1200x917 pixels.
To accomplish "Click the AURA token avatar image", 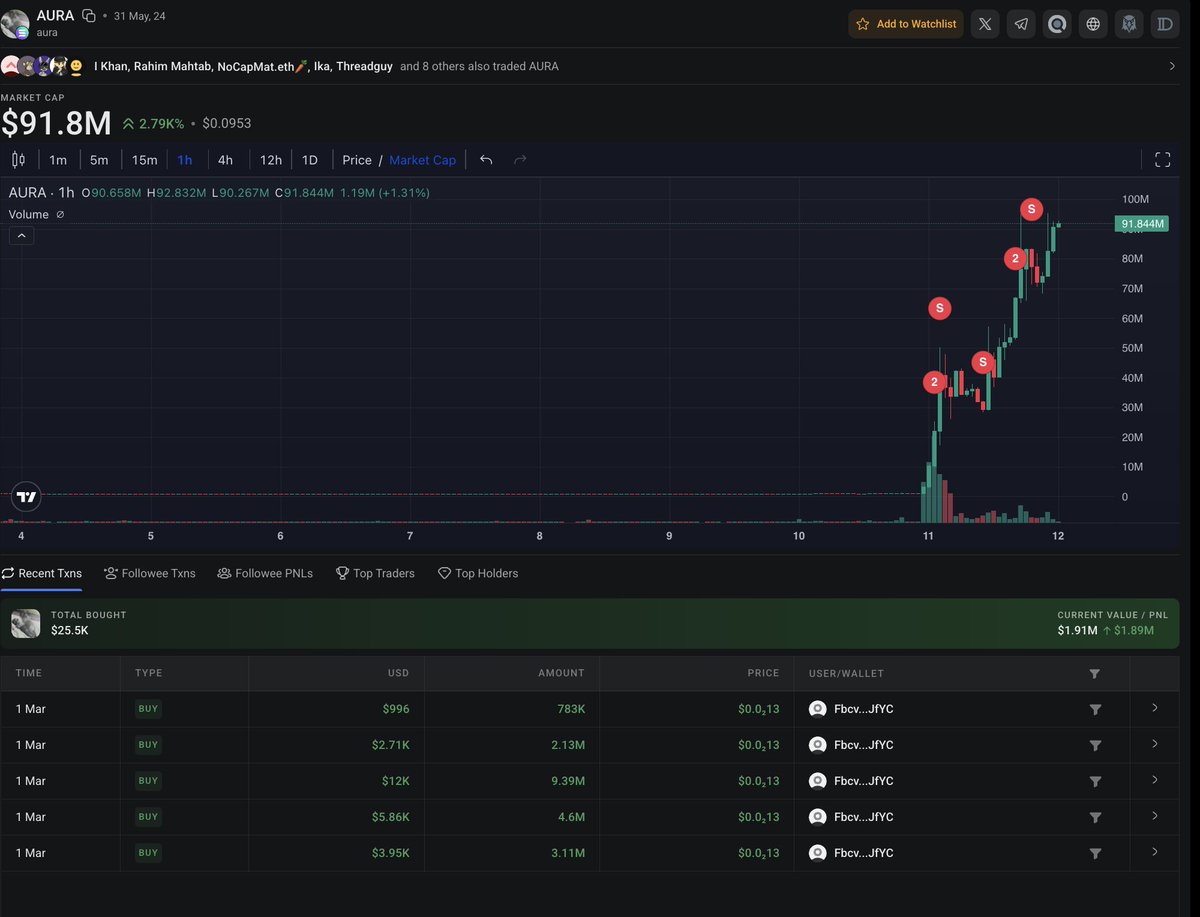I will coord(15,24).
